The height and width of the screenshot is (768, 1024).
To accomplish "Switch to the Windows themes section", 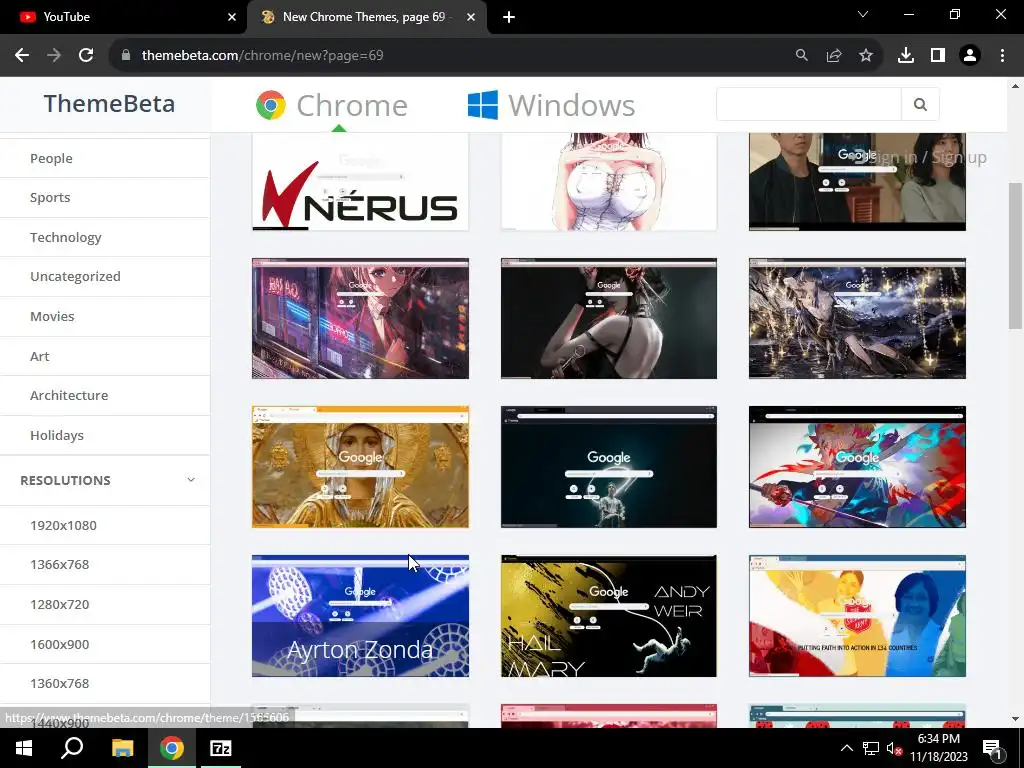I will click(x=551, y=105).
